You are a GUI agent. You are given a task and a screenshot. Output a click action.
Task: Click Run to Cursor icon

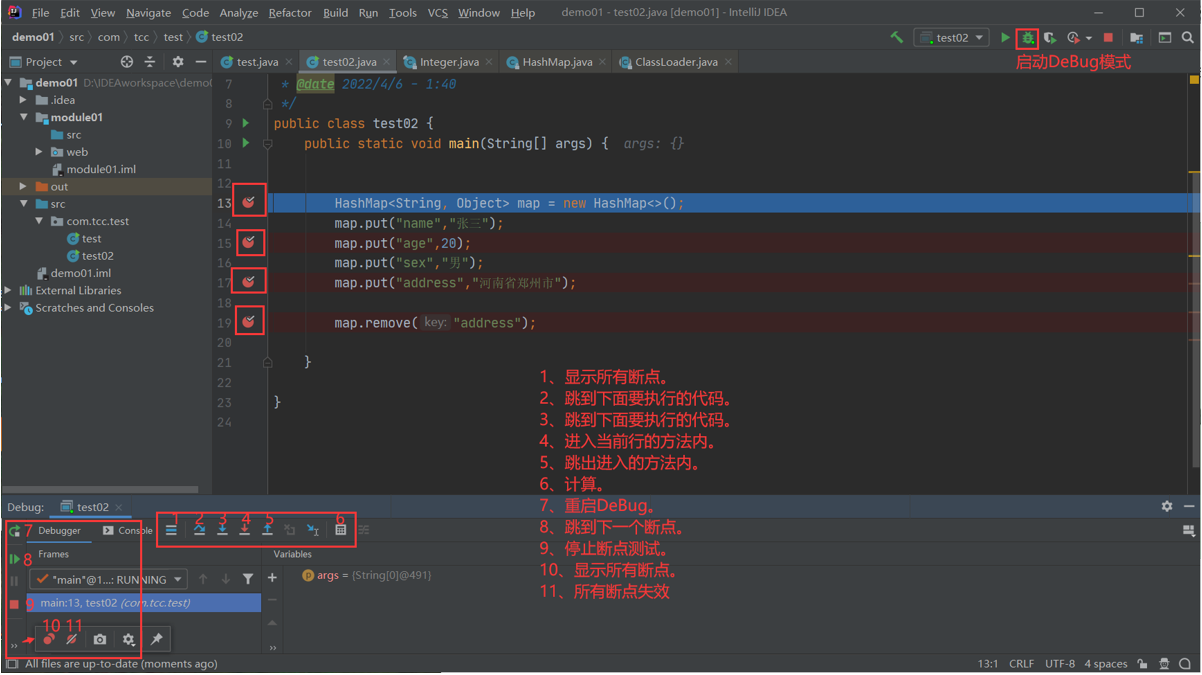313,530
